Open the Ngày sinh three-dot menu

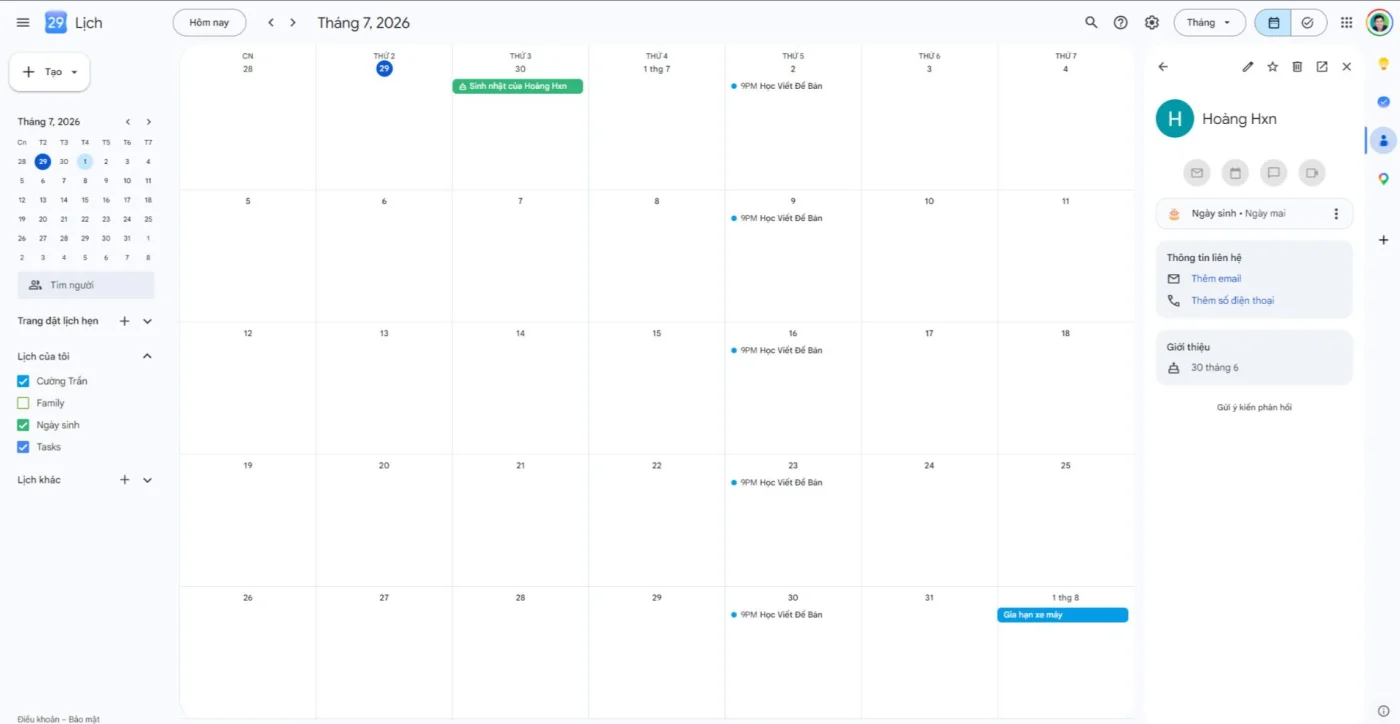pyautogui.click(x=1336, y=214)
